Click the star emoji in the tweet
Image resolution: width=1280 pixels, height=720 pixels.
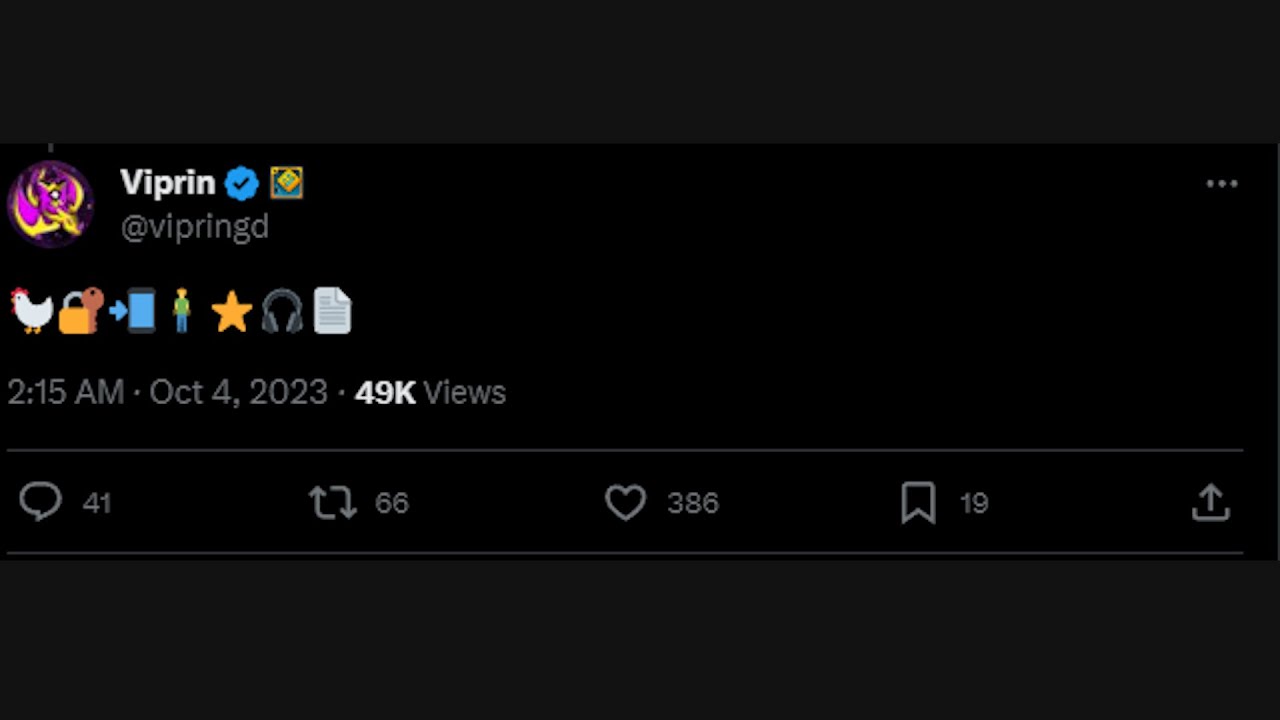coord(232,312)
